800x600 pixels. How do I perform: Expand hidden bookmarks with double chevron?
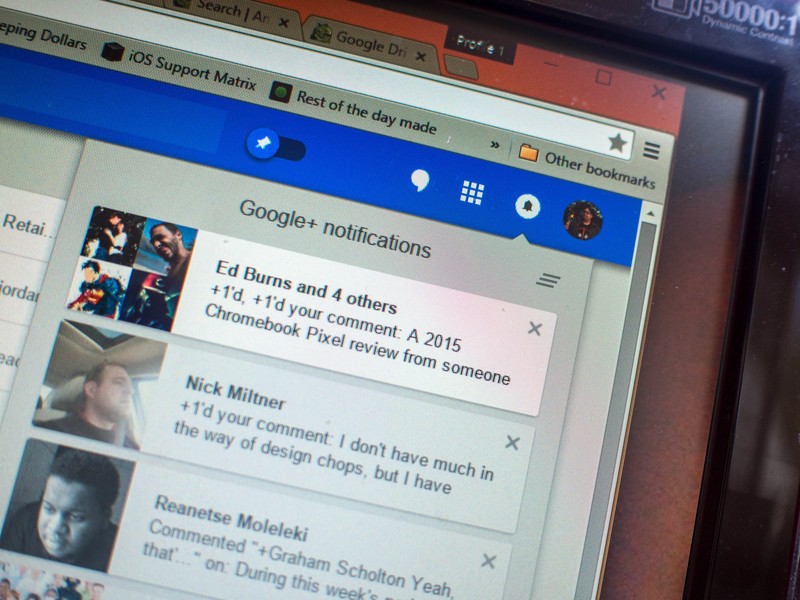click(x=494, y=145)
